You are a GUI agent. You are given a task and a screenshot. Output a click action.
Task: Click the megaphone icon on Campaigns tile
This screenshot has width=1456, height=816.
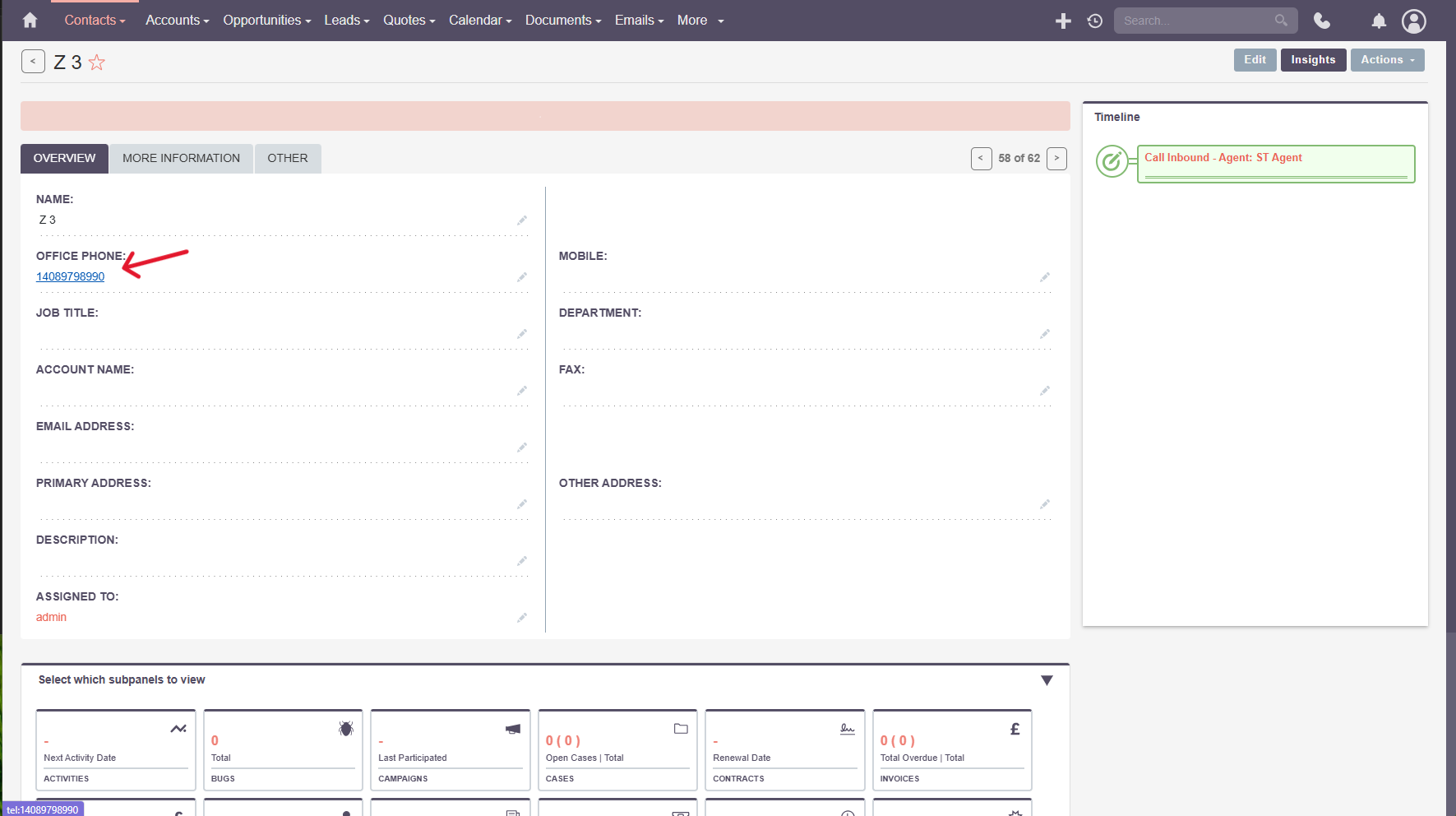pos(512,728)
